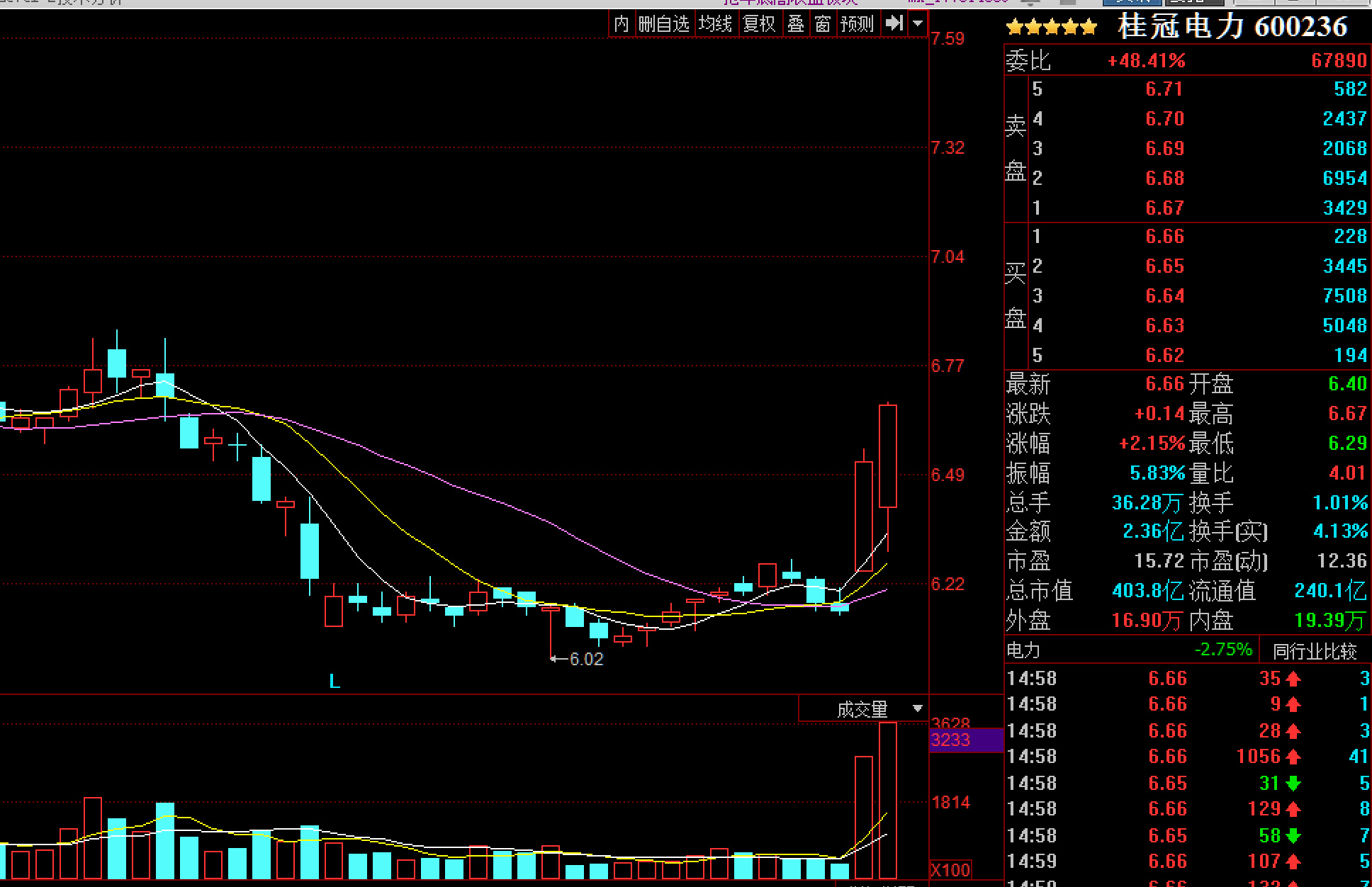
Task: Select buy level 3 price 6.64
Action: 1164,296
